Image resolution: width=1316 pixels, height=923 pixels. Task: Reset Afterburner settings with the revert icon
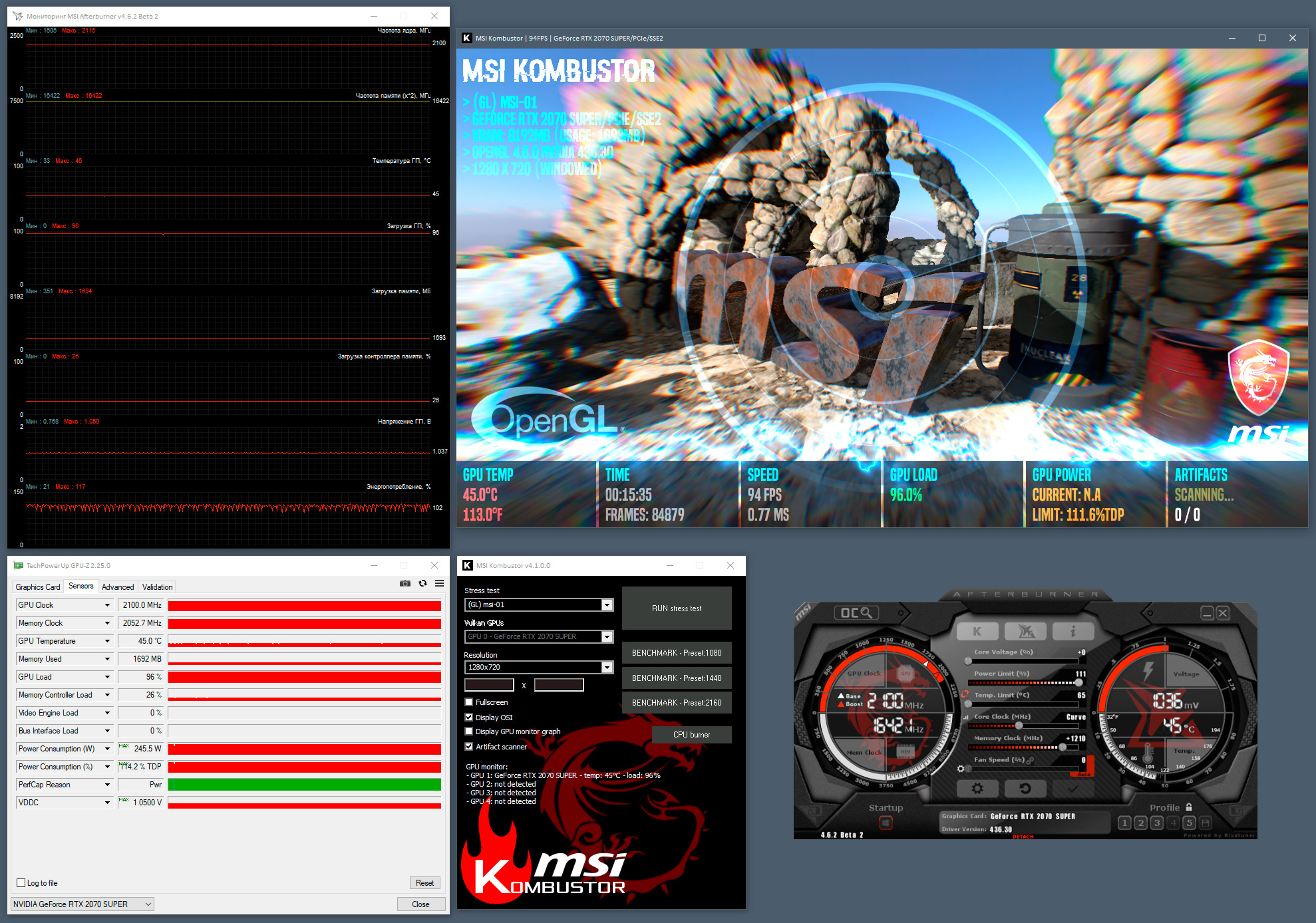(x=1025, y=789)
